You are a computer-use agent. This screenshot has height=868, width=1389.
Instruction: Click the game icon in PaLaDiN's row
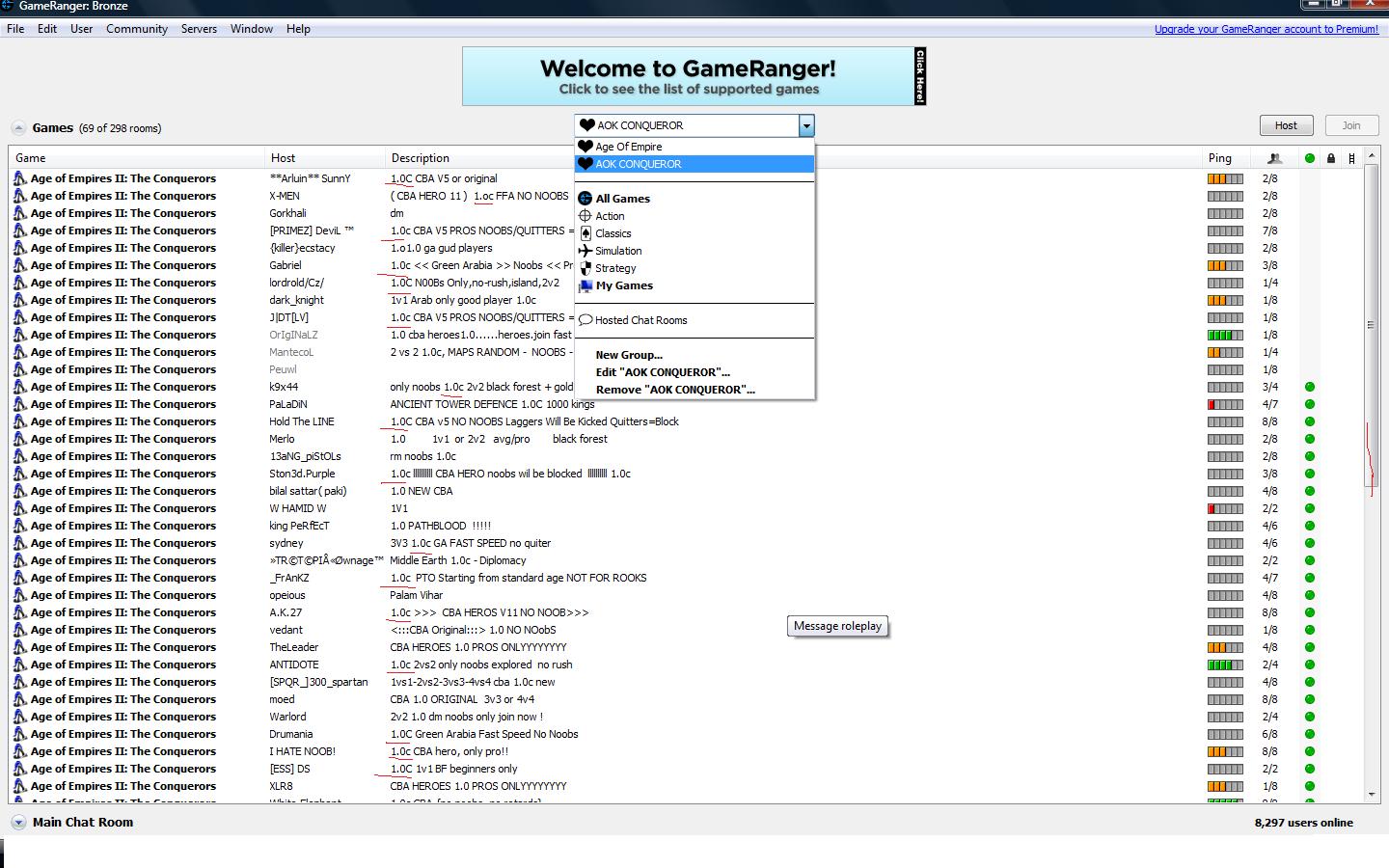19,404
